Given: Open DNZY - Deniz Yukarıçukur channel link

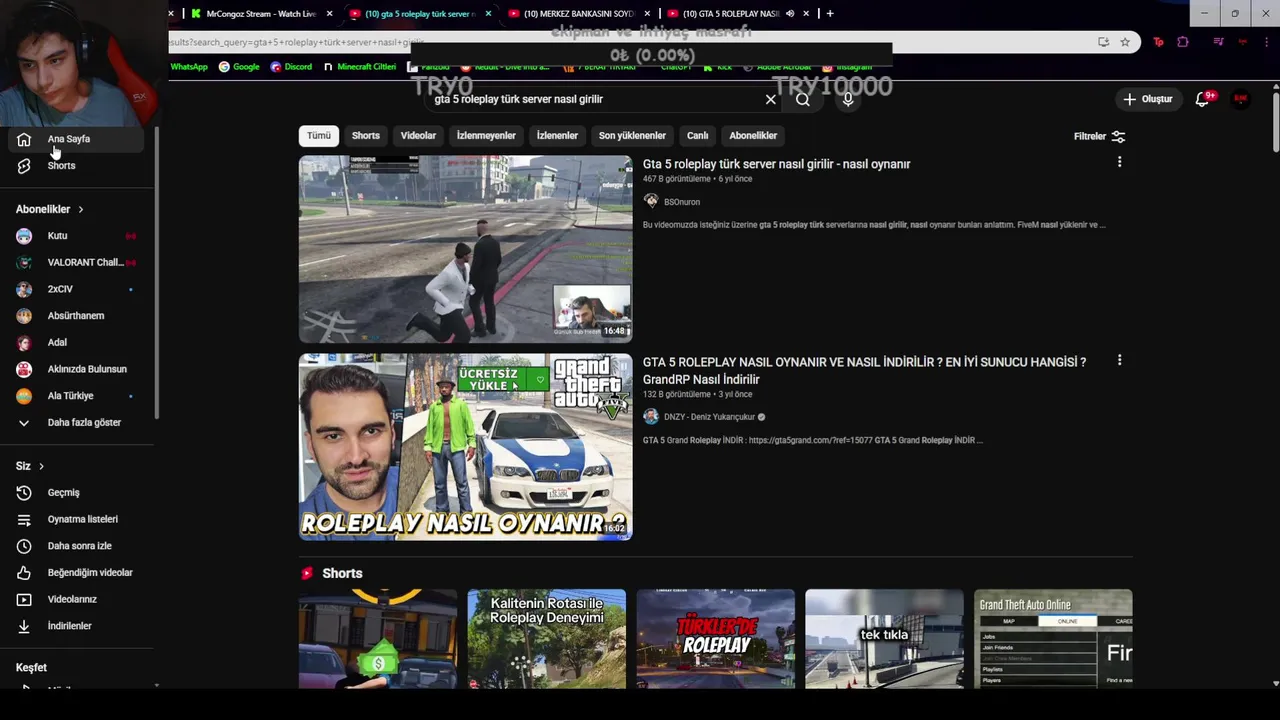Looking at the screenshot, I should point(709,417).
